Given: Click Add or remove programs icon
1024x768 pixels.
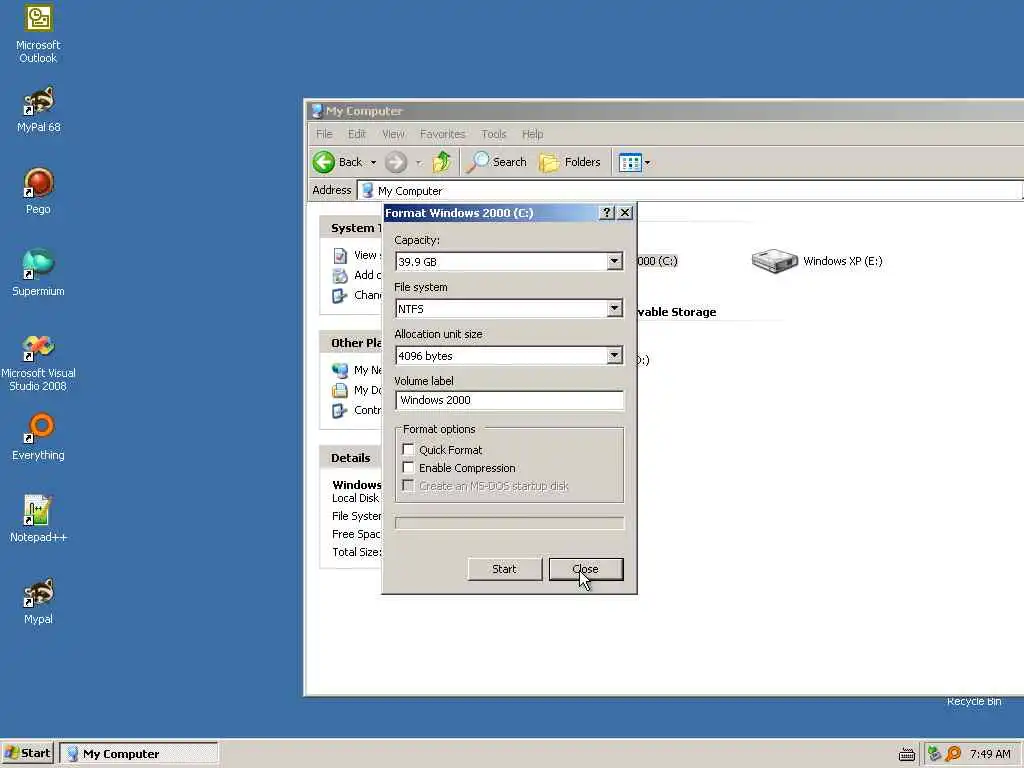Looking at the screenshot, I should [x=340, y=276].
